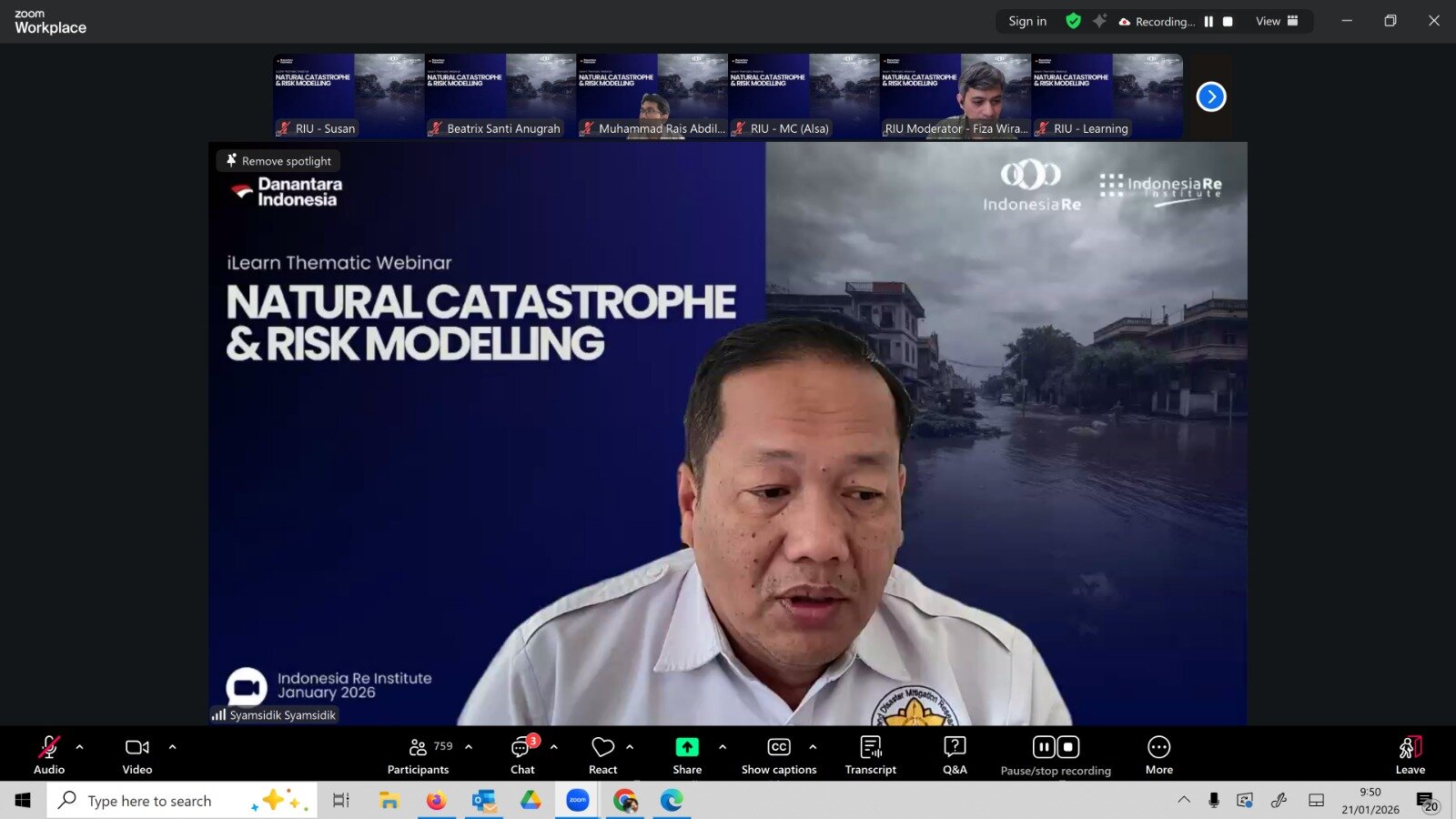1456x819 pixels.
Task: Expand the video options arrow
Action: click(x=173, y=747)
